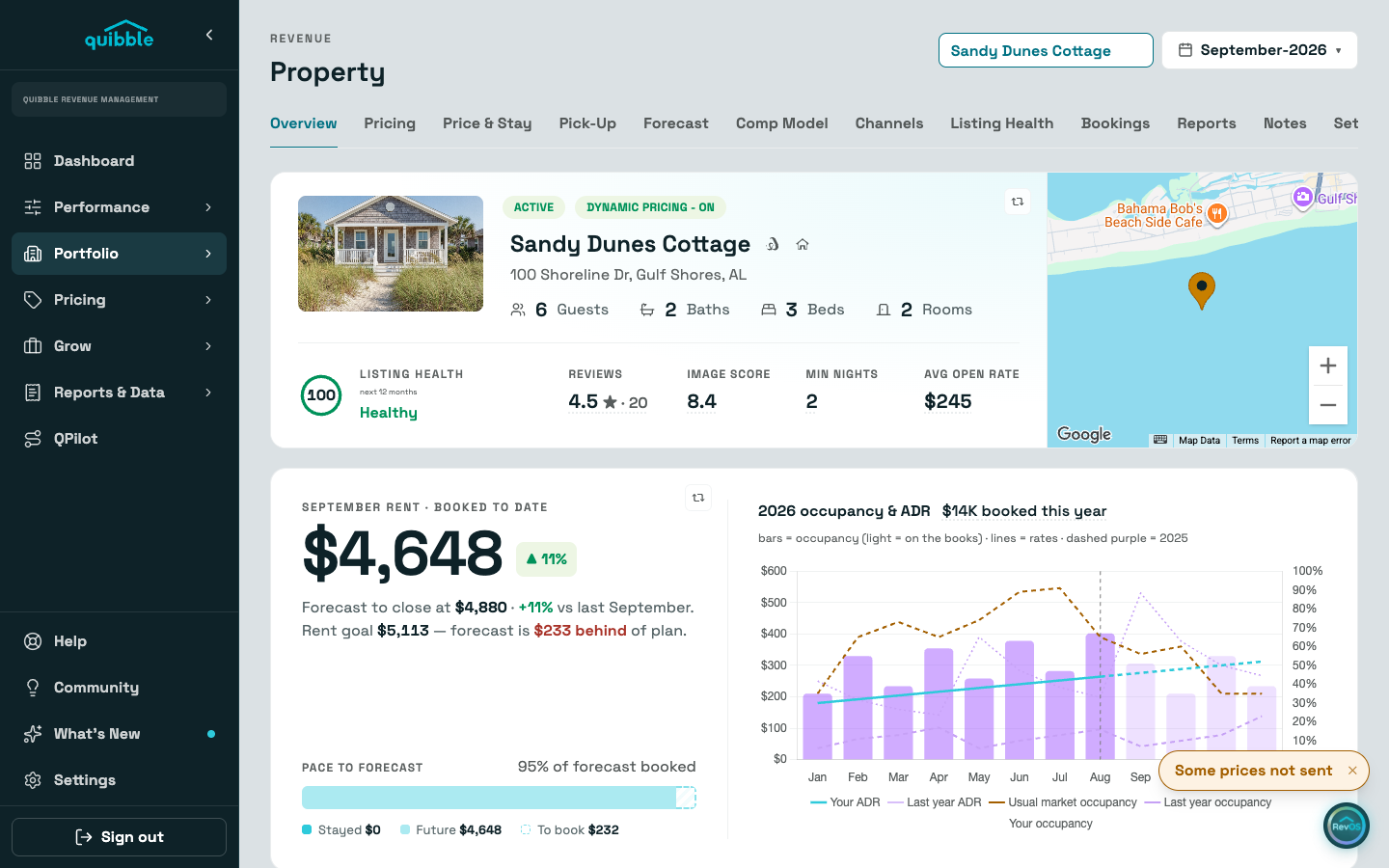Switch to the Price & Stay tab
1389x868 pixels.
tap(487, 123)
